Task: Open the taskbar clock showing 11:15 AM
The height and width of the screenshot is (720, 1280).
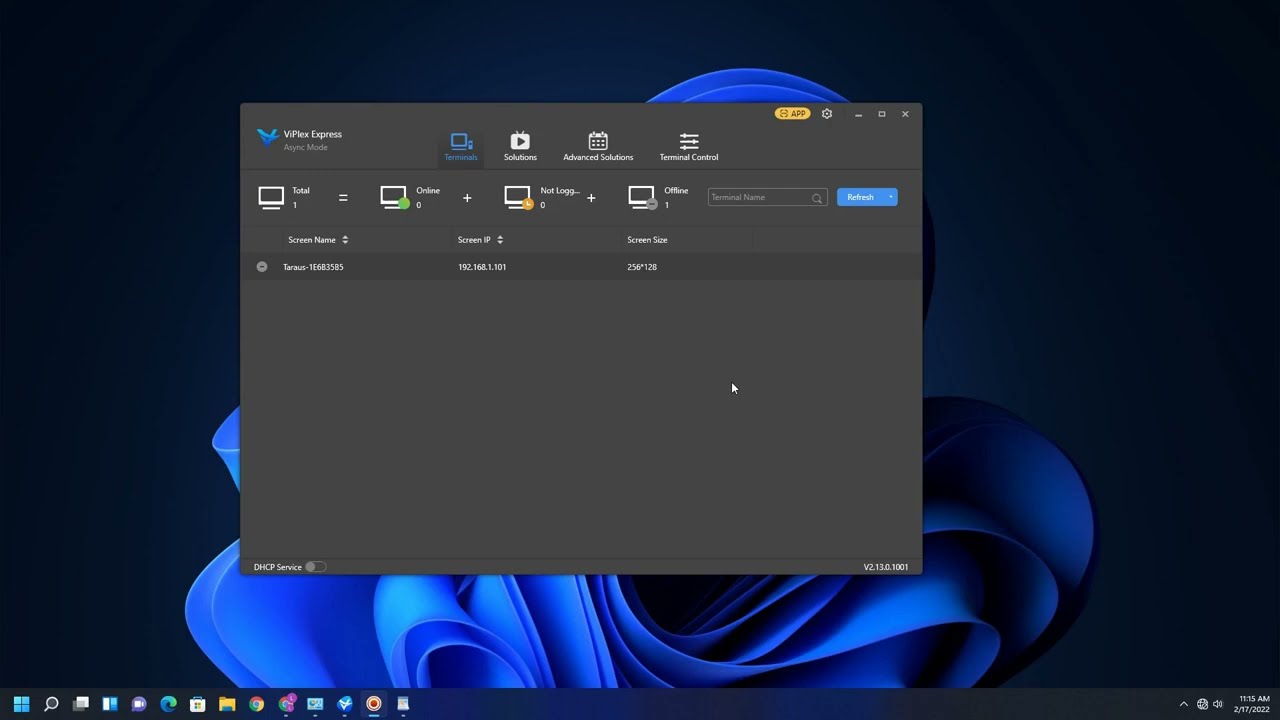Action: point(1254,704)
